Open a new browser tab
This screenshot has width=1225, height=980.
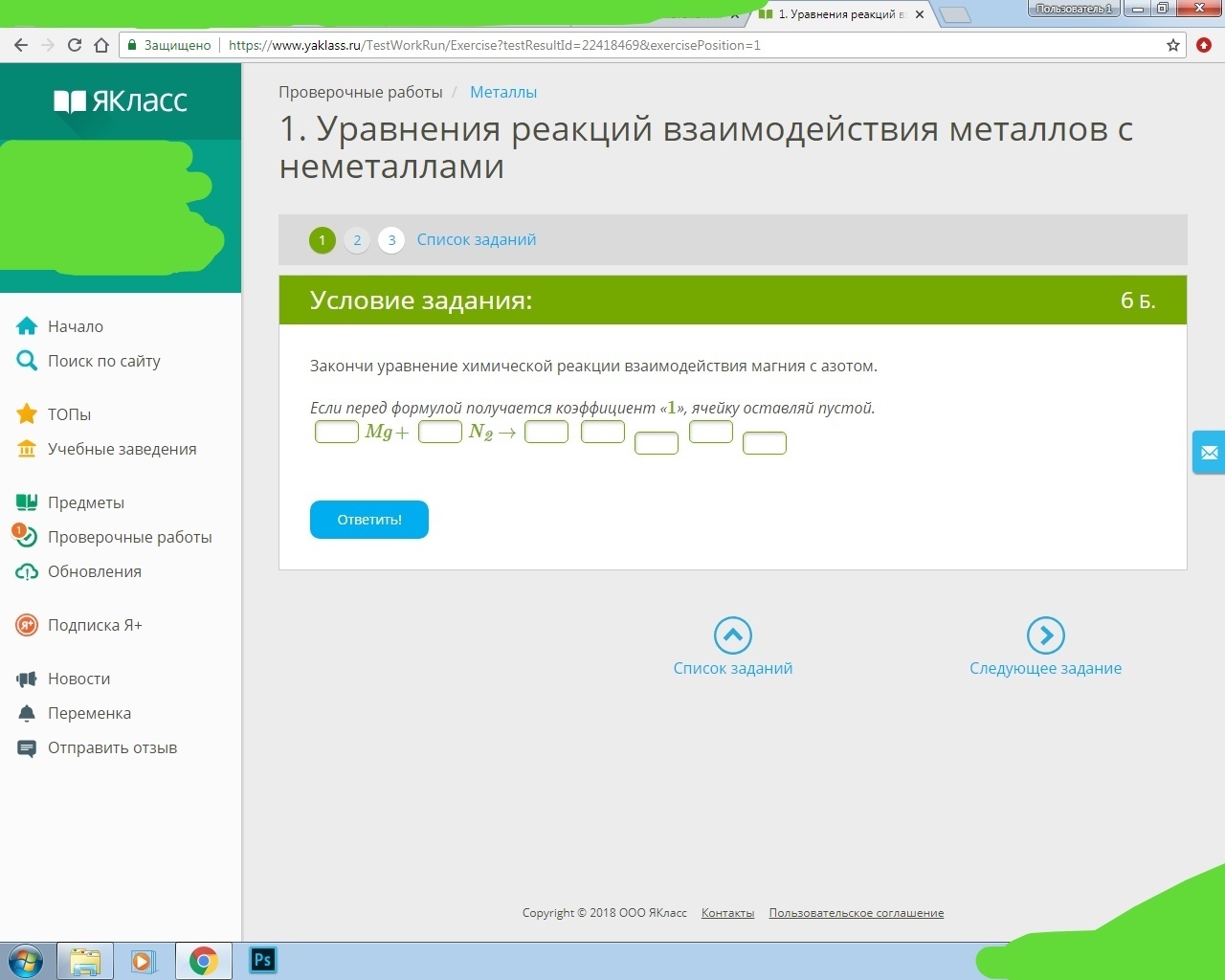[x=954, y=14]
